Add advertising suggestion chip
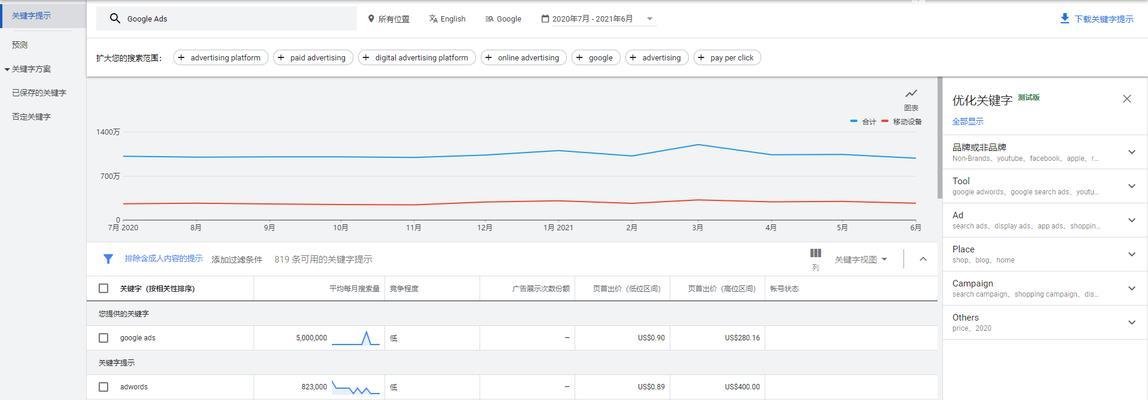The width and height of the screenshot is (1148, 400). (x=657, y=58)
